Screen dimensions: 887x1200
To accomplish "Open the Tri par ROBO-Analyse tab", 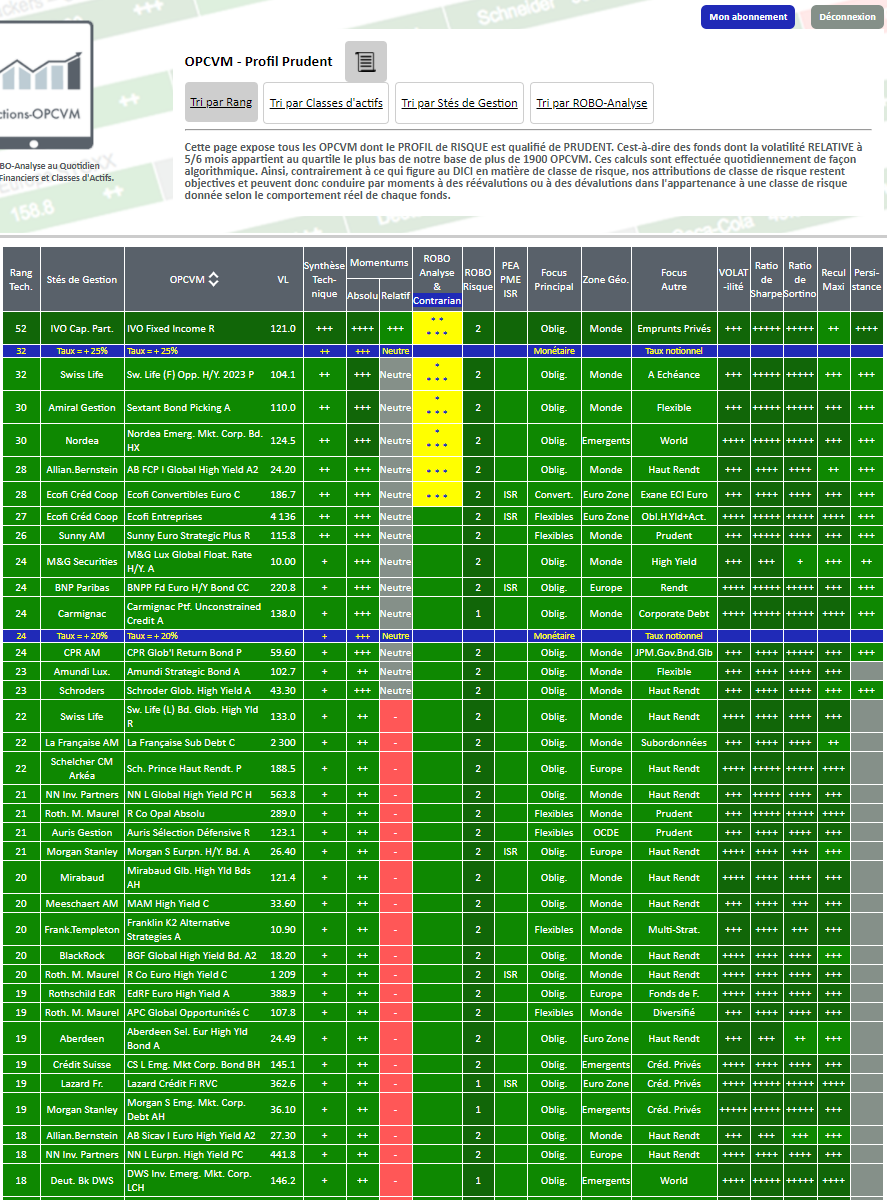I will pos(592,103).
